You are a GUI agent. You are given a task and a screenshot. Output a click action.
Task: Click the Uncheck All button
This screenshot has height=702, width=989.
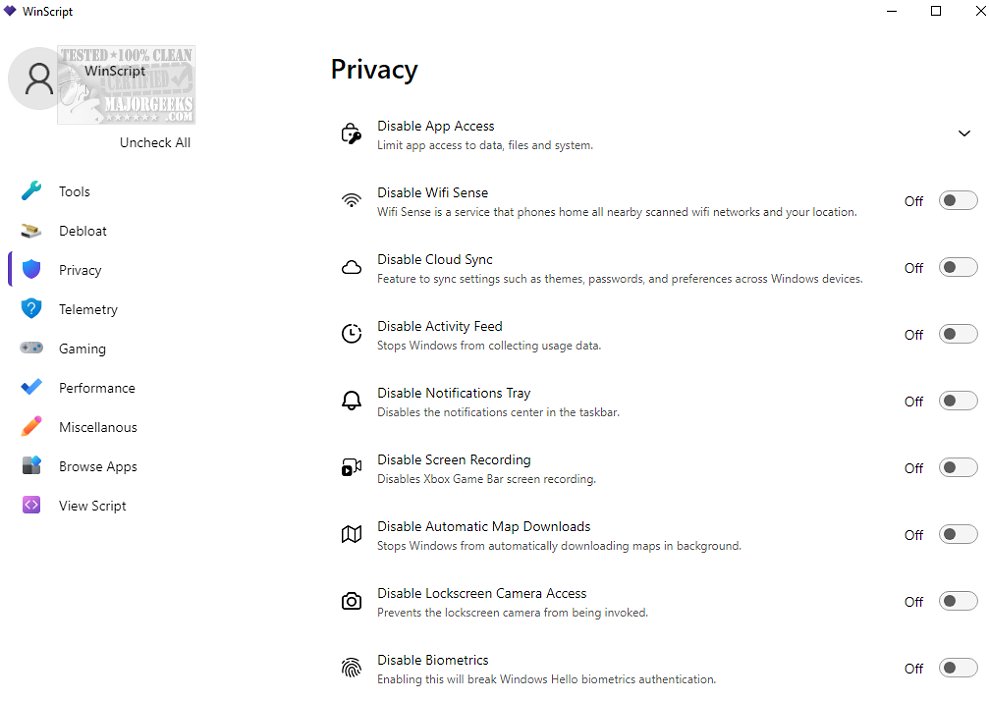tap(155, 143)
